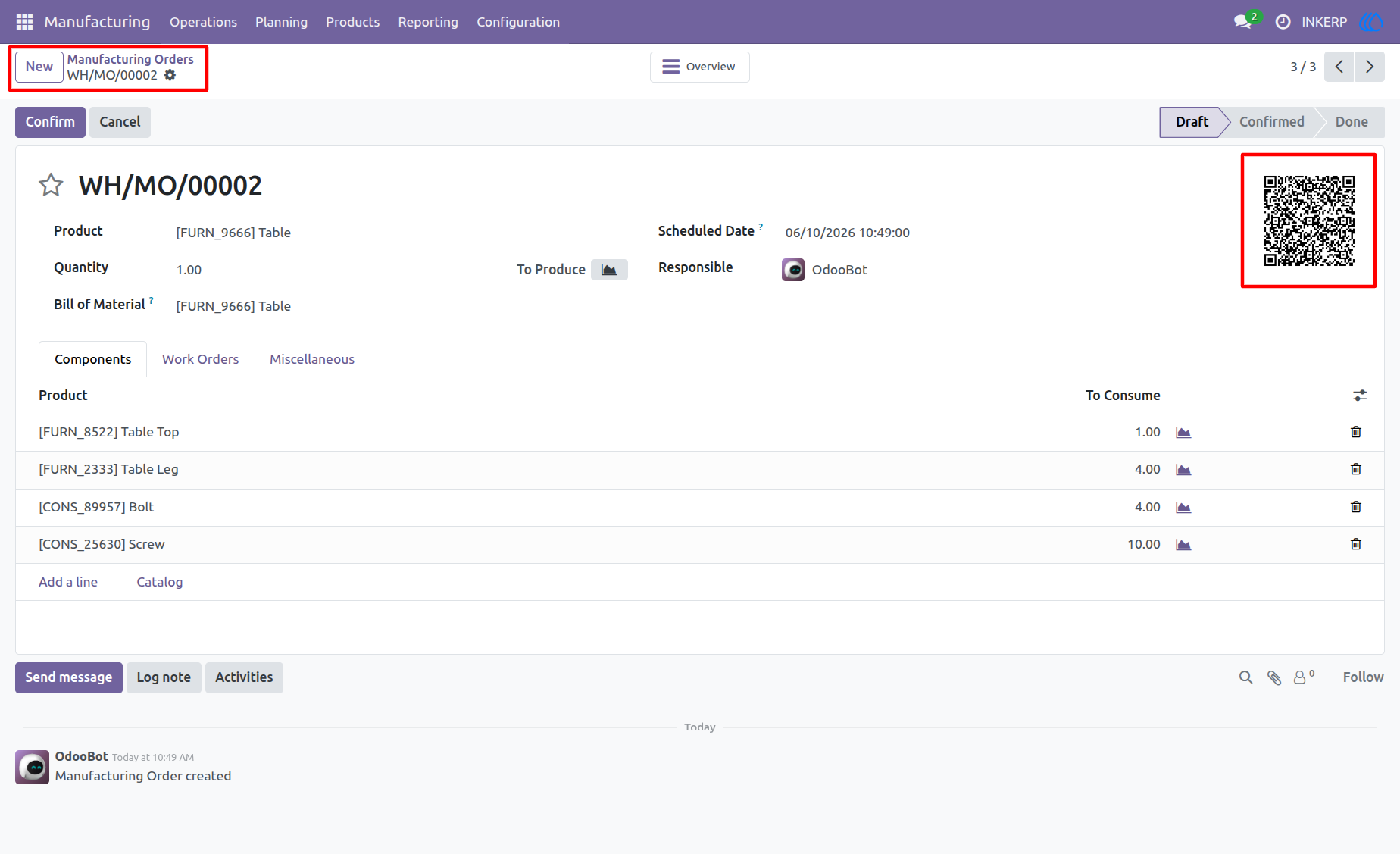This screenshot has width=1400, height=854.
Task: Open the activities clock icon
Action: 1283,22
